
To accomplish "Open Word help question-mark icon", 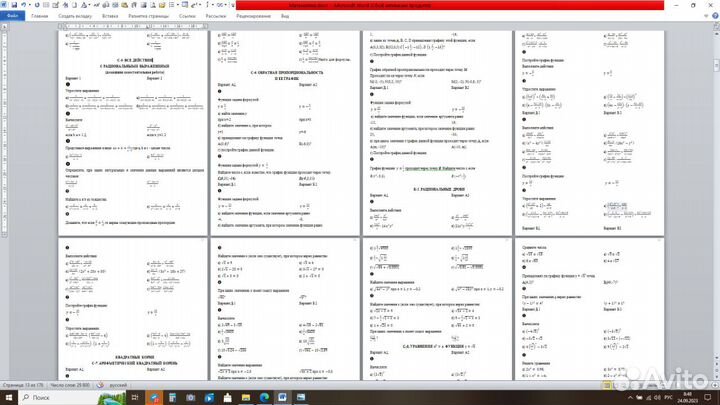I will click(x=715, y=16).
